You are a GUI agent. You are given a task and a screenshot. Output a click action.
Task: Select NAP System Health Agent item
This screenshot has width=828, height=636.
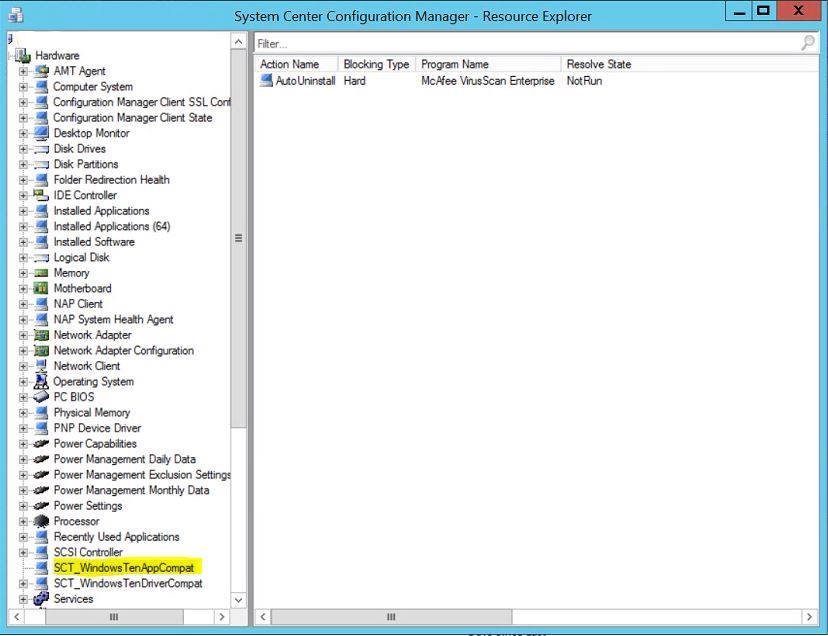click(114, 320)
